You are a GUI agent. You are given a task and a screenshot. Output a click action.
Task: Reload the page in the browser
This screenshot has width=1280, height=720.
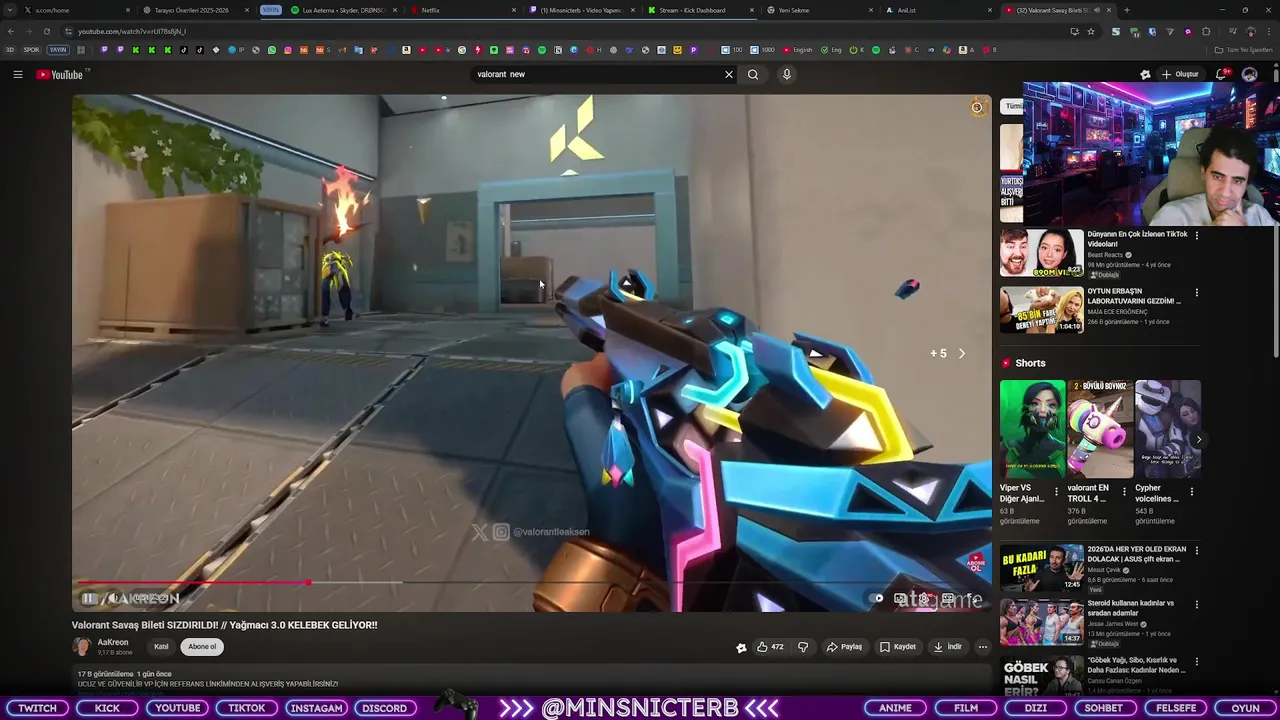tap(46, 31)
